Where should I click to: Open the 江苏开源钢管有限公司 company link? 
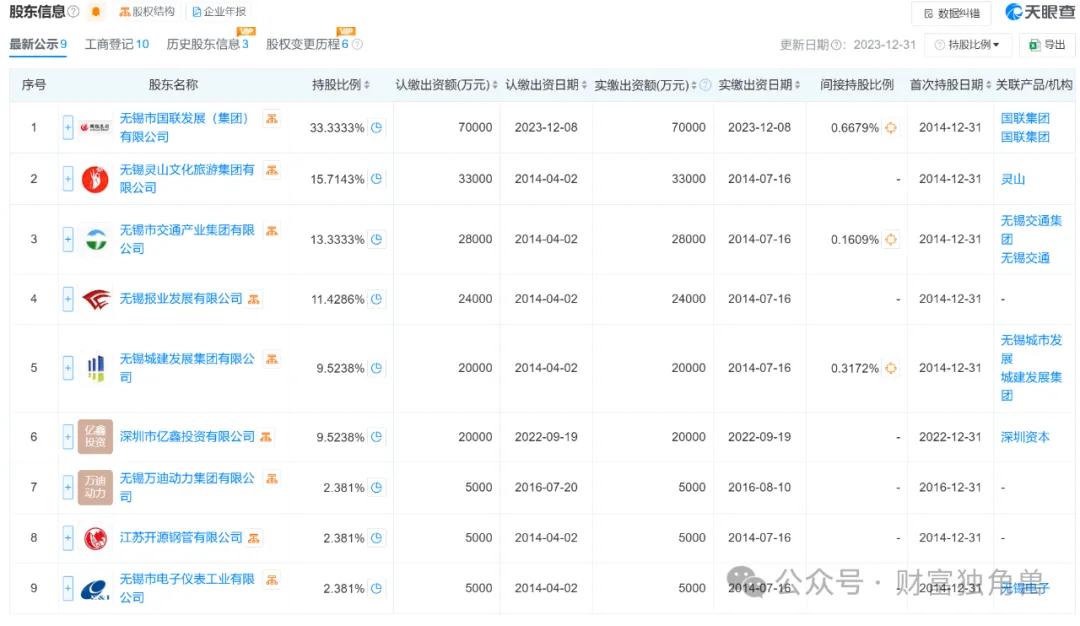[x=181, y=538]
